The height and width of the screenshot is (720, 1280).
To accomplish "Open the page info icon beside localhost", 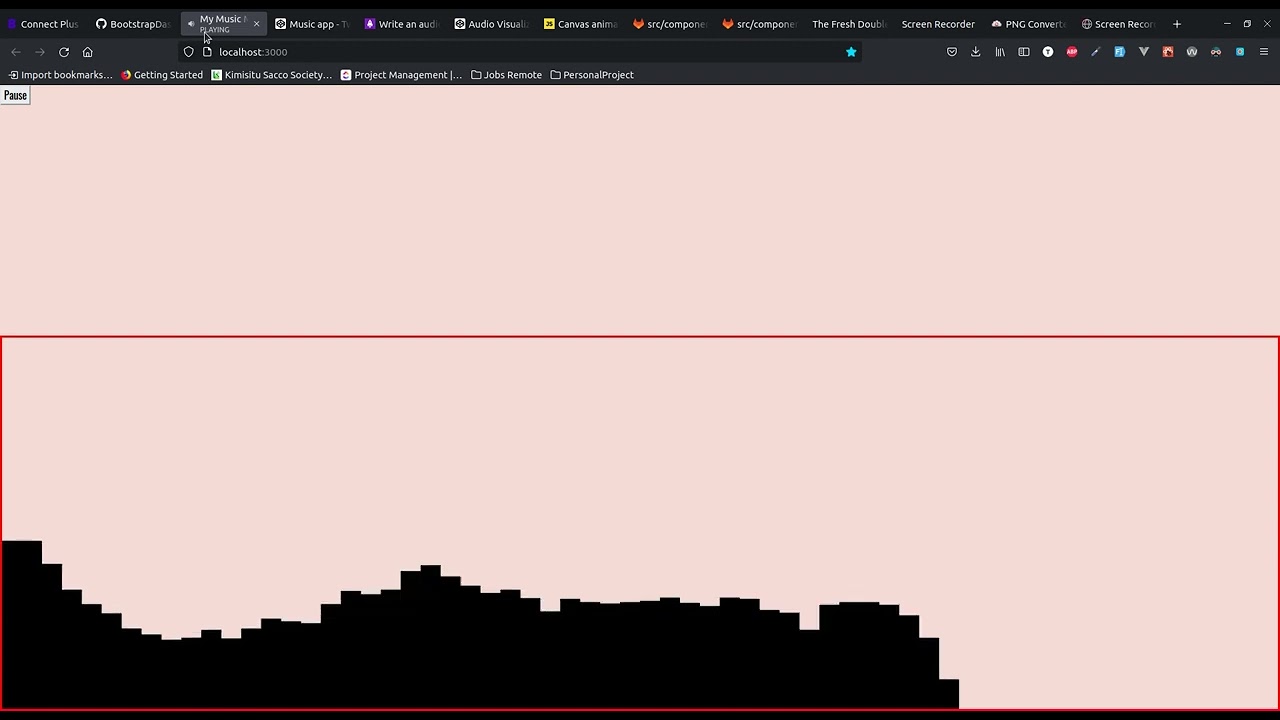I will (x=207, y=52).
